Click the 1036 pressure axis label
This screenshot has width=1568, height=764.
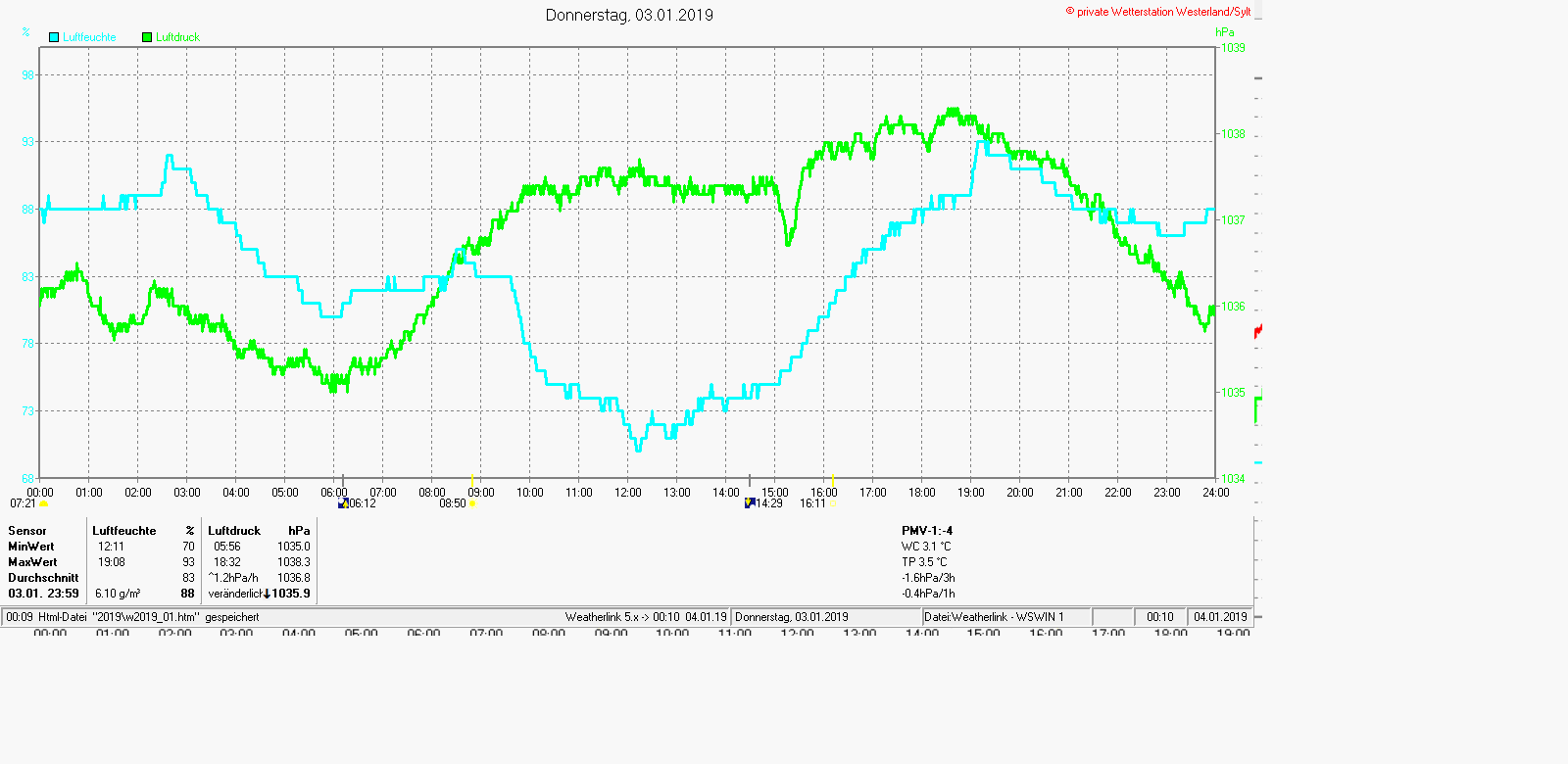pyautogui.click(x=1233, y=307)
